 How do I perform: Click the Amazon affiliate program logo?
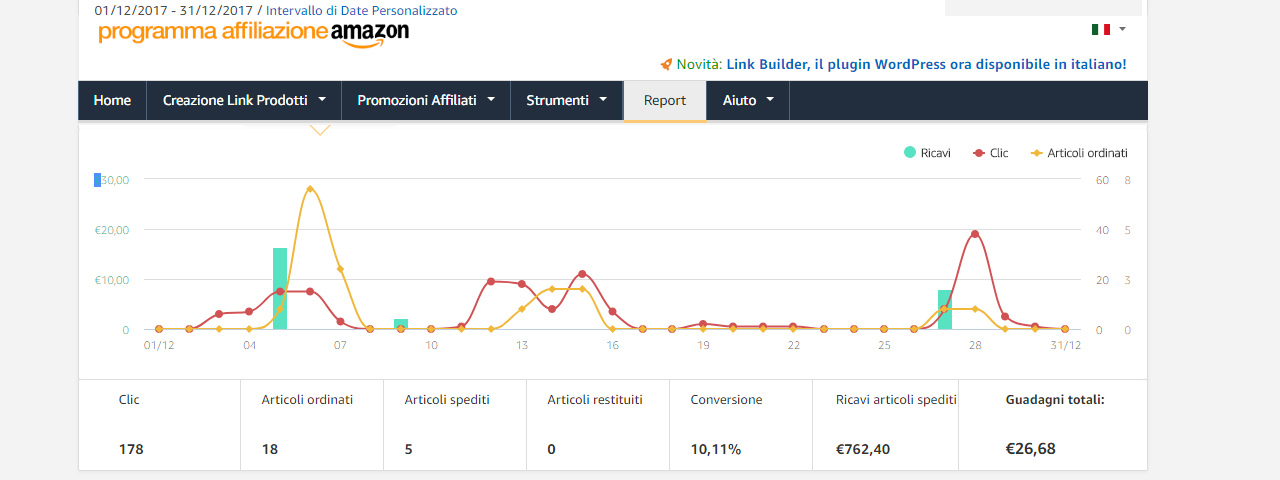coord(254,33)
